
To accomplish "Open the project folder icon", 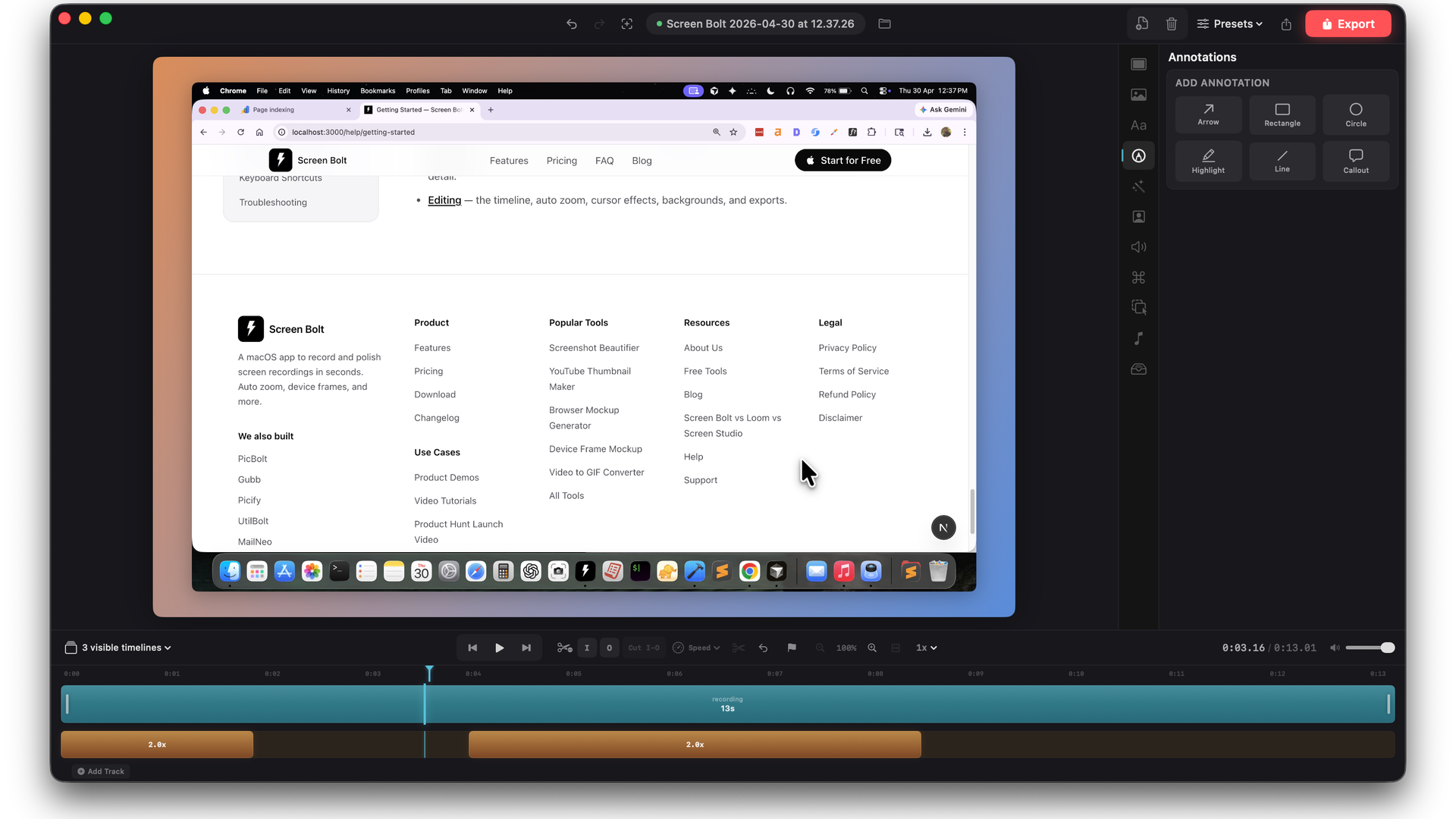I will click(884, 24).
